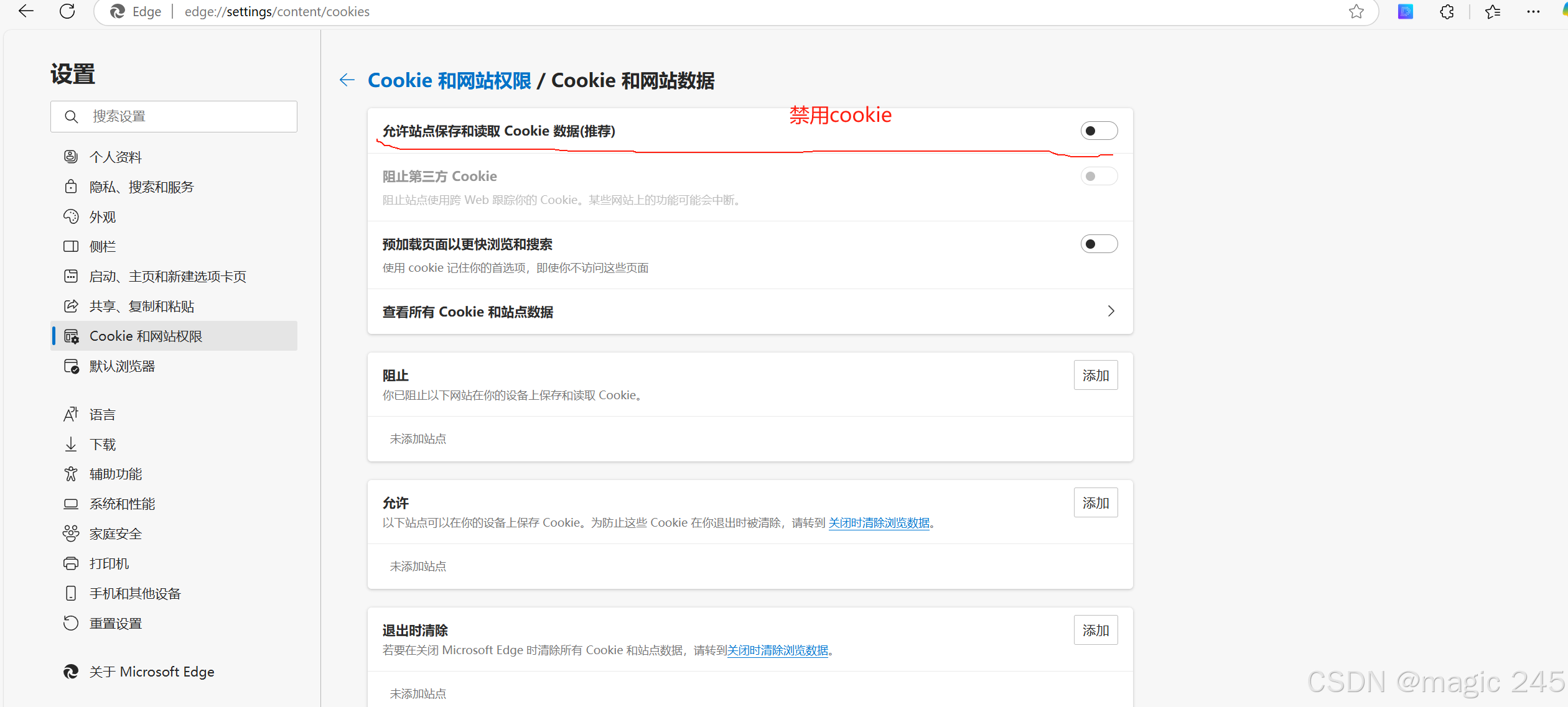Click the 搜索设置 search field
Image resolution: width=1568 pixels, height=707 pixels.
click(180, 117)
